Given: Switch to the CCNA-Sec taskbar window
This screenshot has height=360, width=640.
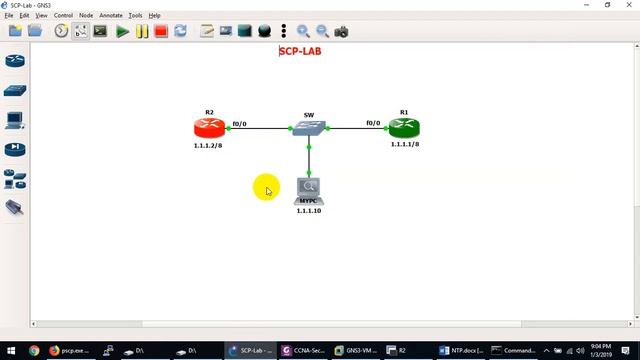Looking at the screenshot, I should pos(303,351).
